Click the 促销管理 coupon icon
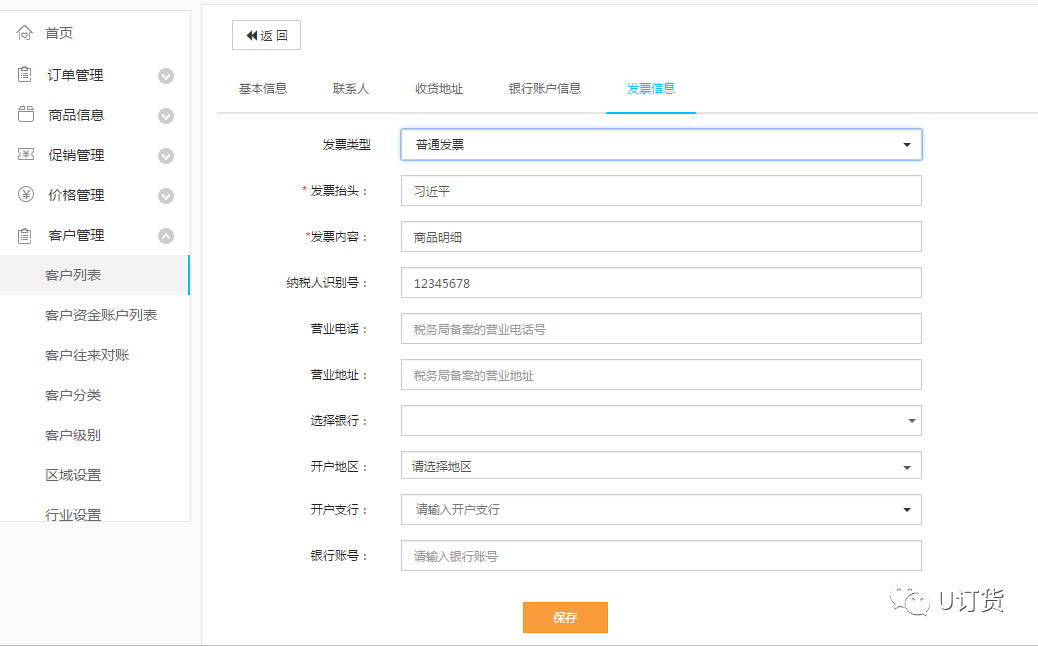This screenshot has width=1038, height=646. [x=26, y=155]
